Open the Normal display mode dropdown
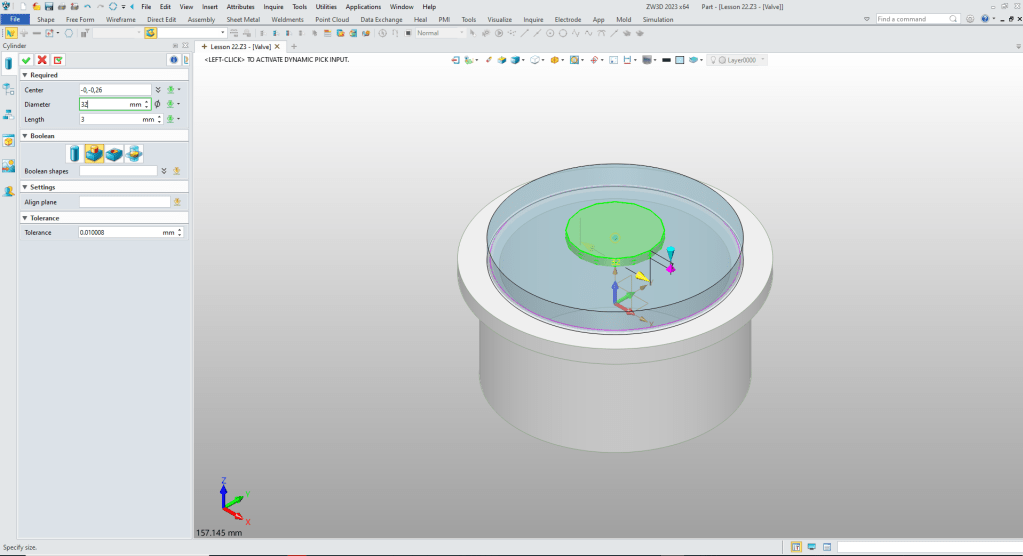The height and width of the screenshot is (556, 1023). pyautogui.click(x=461, y=33)
